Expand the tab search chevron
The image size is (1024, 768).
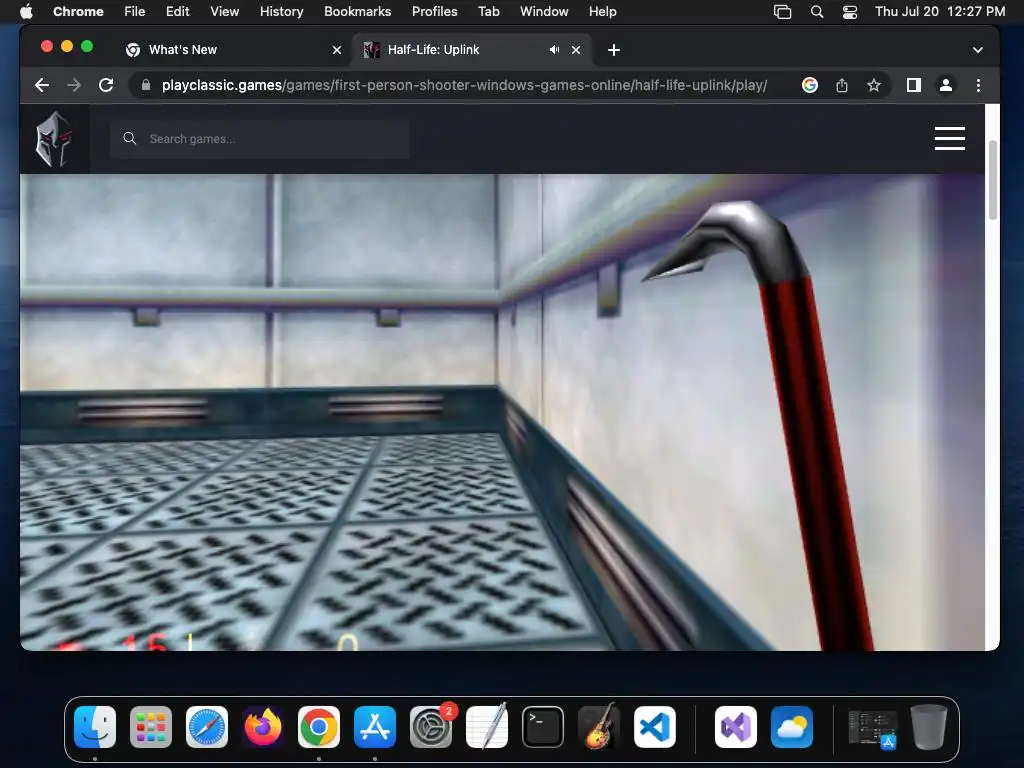click(978, 50)
